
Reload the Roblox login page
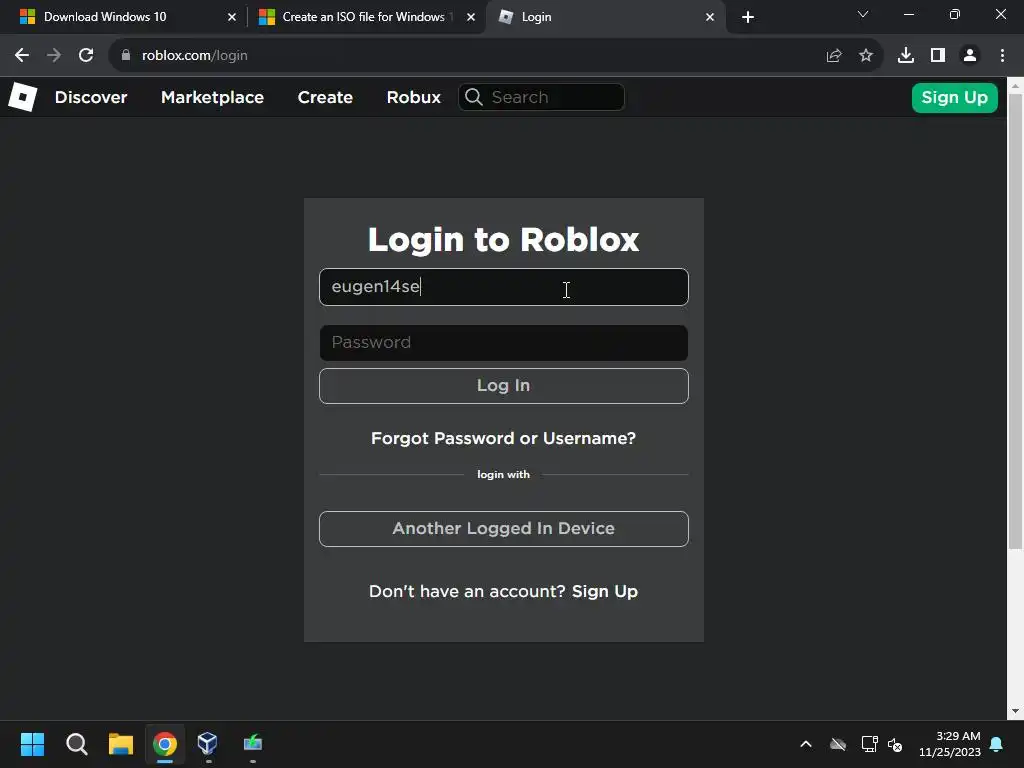(x=86, y=56)
